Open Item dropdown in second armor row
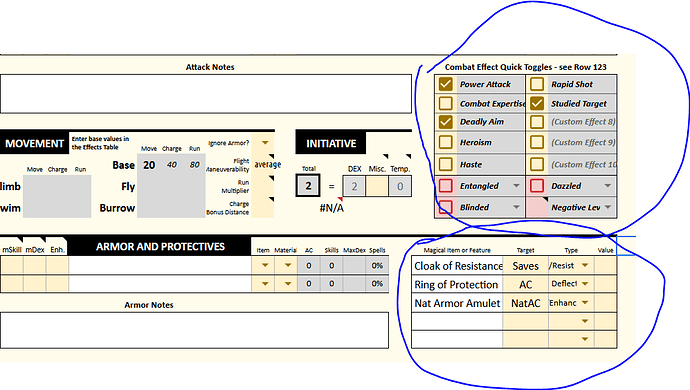 coord(265,284)
